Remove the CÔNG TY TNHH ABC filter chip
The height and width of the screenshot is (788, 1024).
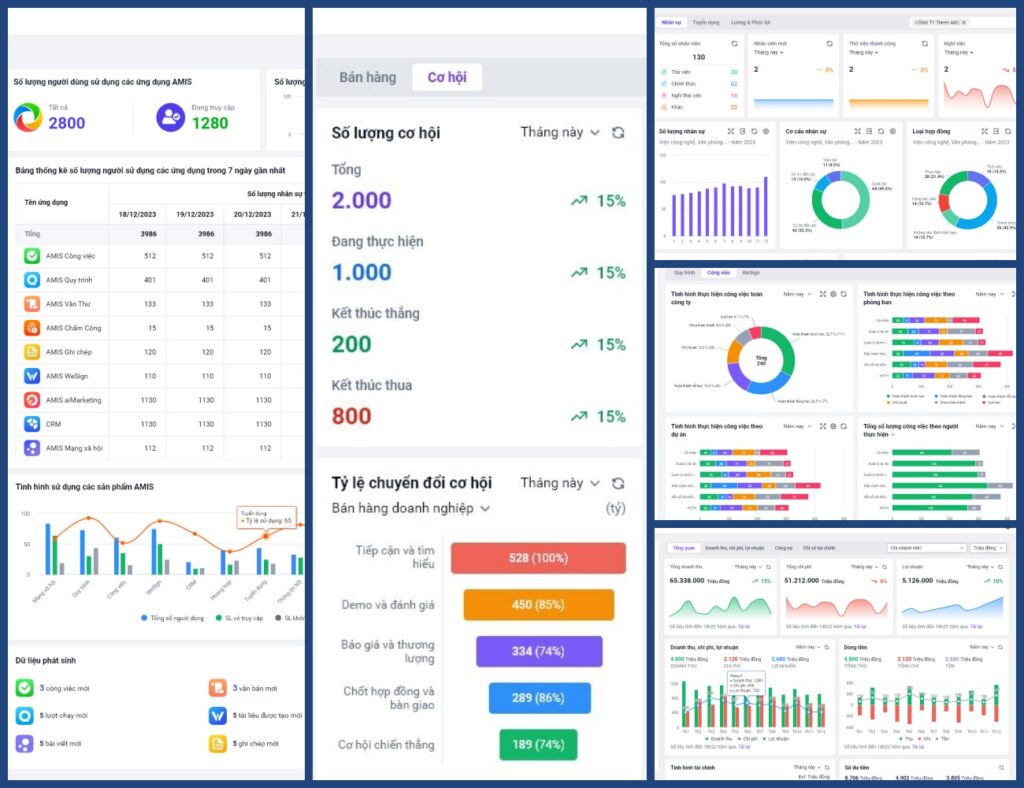pyautogui.click(x=963, y=22)
